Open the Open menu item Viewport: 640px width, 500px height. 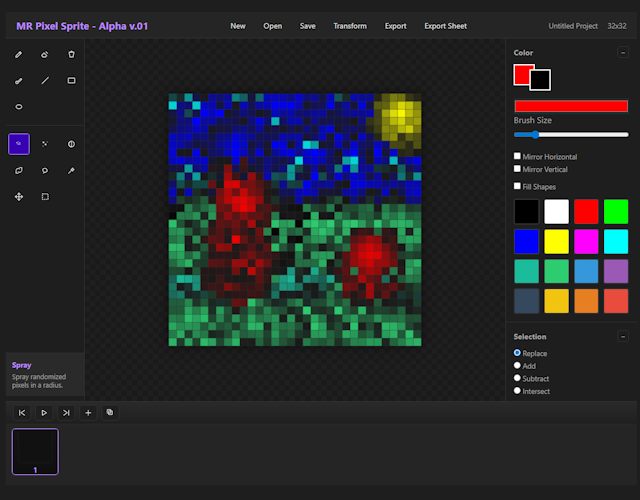(x=273, y=26)
